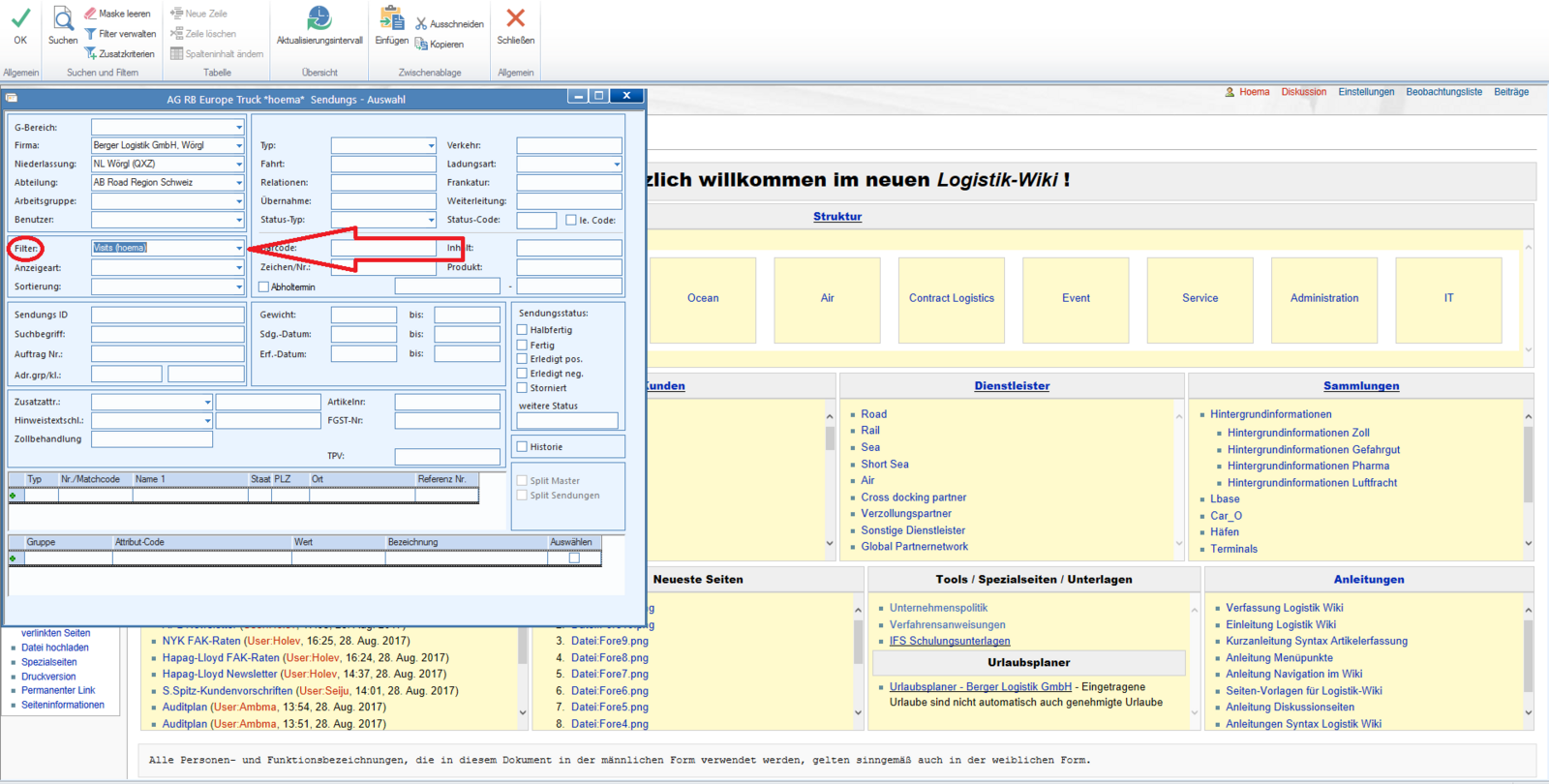Open Filter verwalten funnel icon
Screen dimensions: 1549x784
(90, 34)
